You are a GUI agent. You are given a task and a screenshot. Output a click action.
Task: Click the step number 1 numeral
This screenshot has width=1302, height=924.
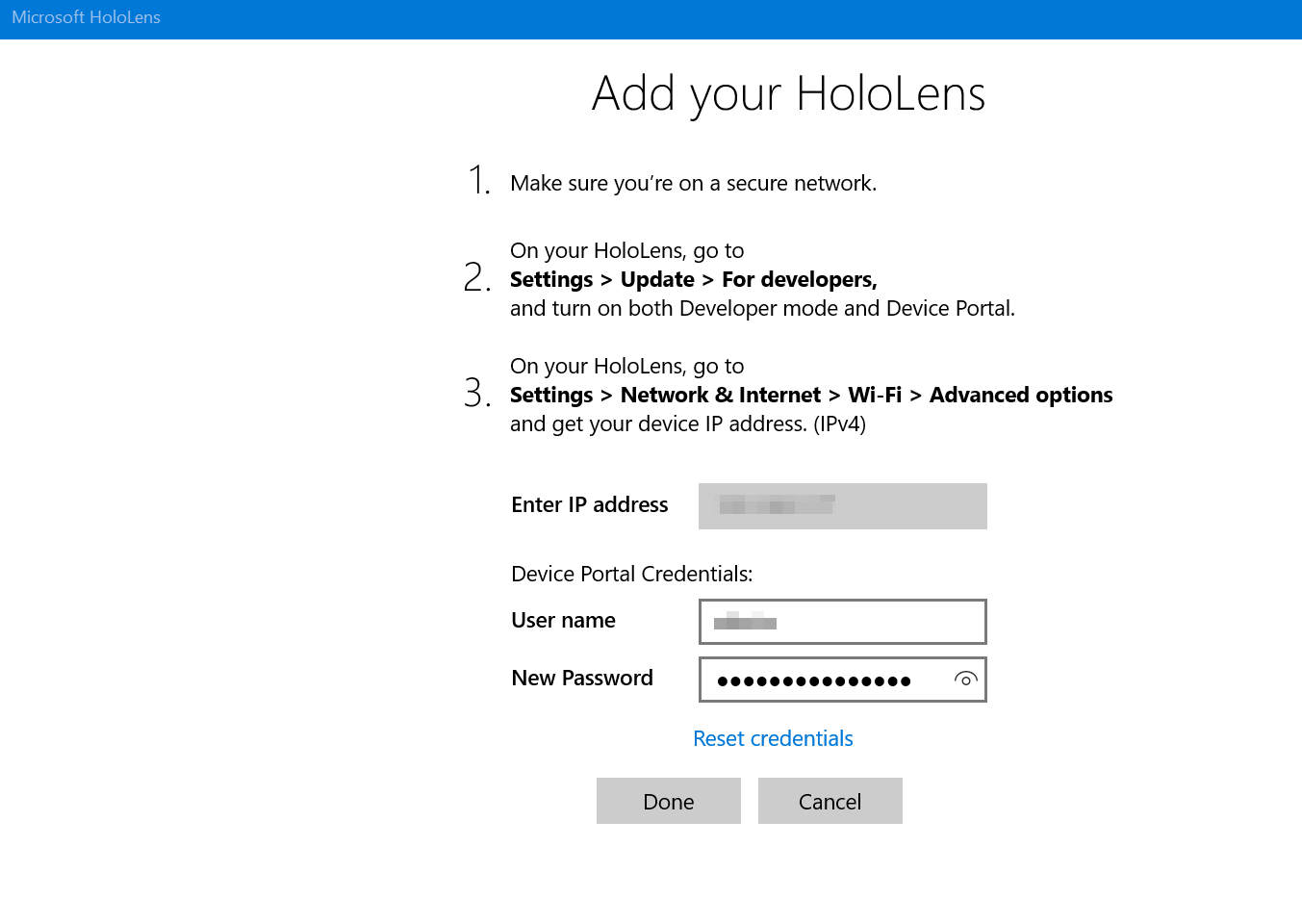(478, 180)
